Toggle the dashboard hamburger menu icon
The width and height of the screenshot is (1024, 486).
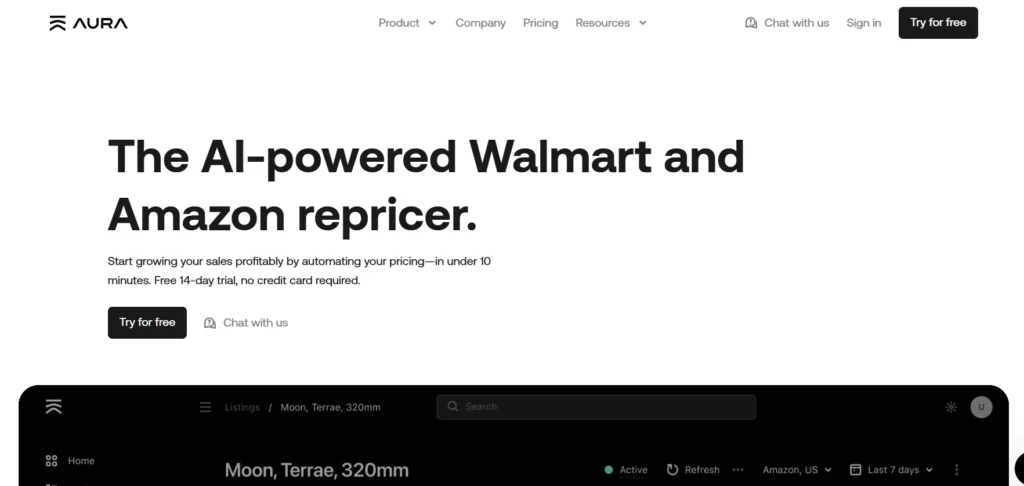205,407
